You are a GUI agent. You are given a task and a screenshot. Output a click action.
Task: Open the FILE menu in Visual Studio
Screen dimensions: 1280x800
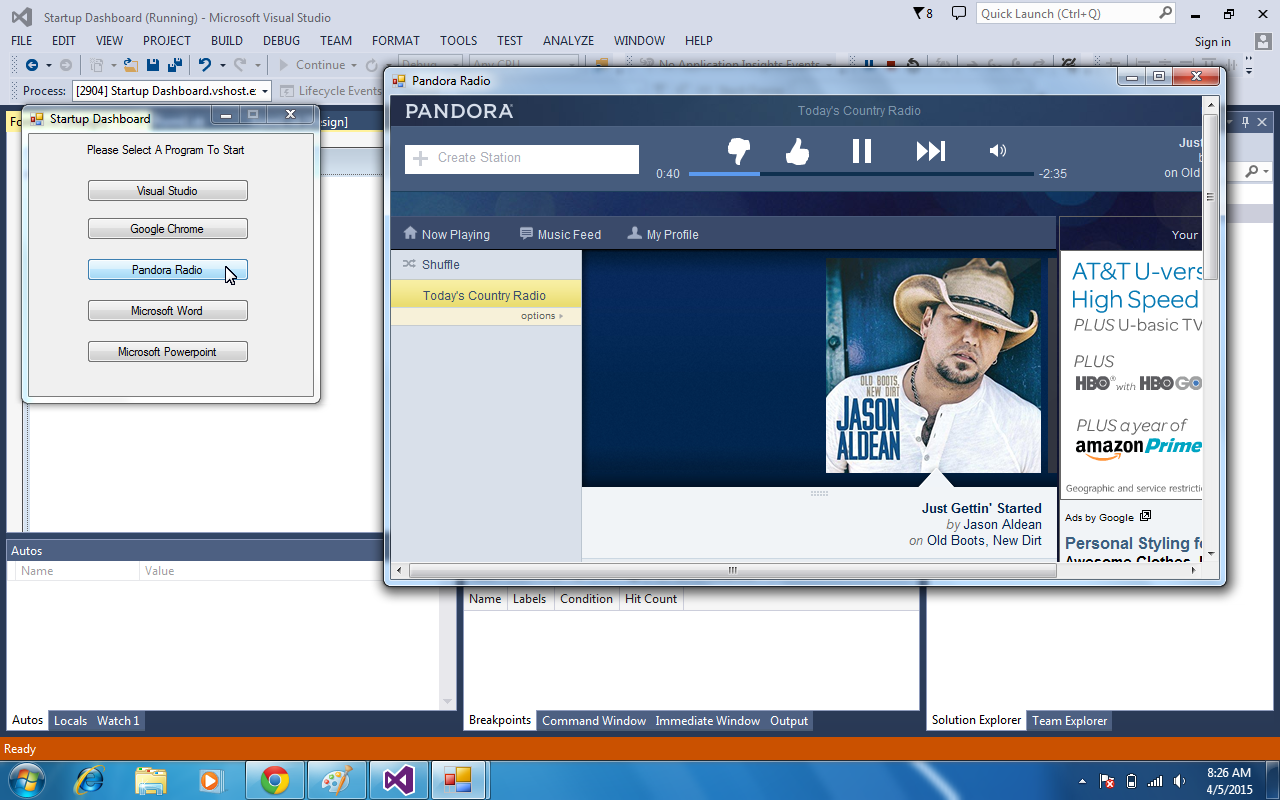click(x=21, y=41)
